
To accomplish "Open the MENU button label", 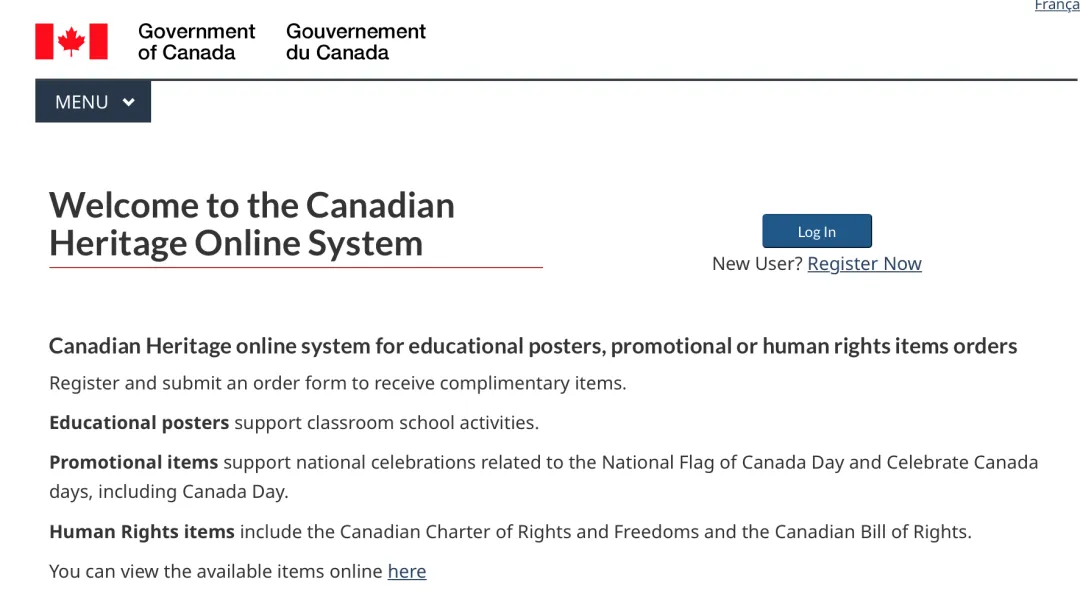I will [x=81, y=102].
